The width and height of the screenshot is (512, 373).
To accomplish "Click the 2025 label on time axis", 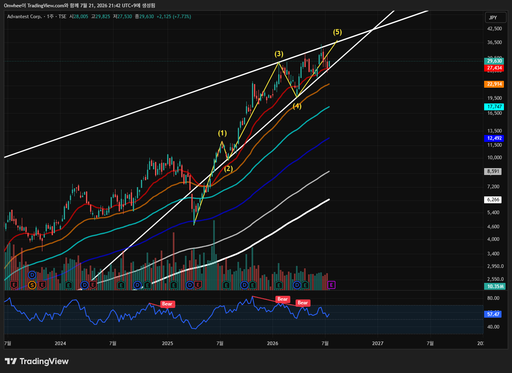I will [167, 343].
